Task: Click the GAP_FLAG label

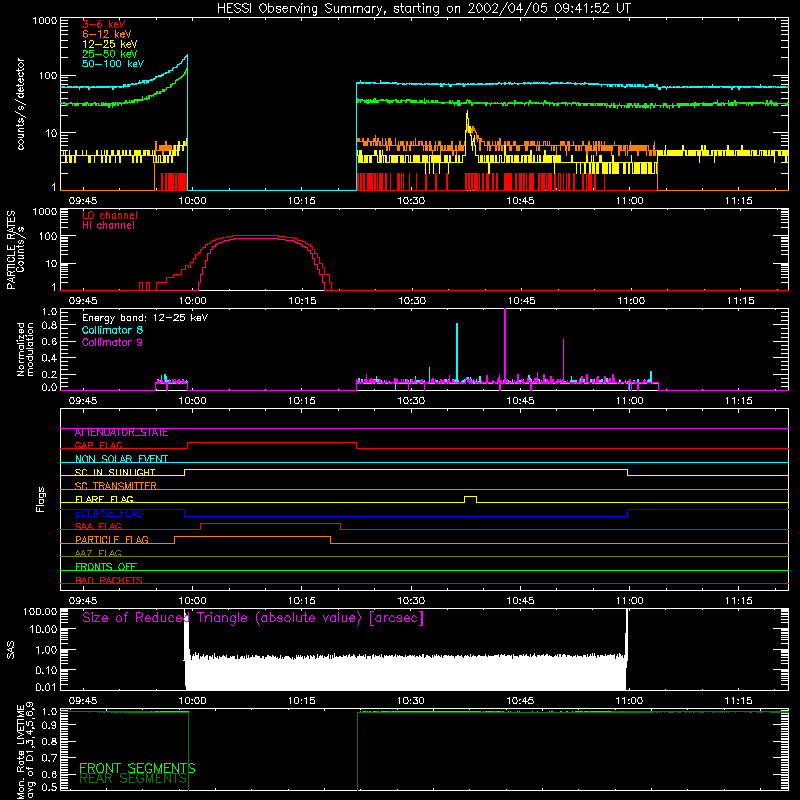Action: (98, 445)
